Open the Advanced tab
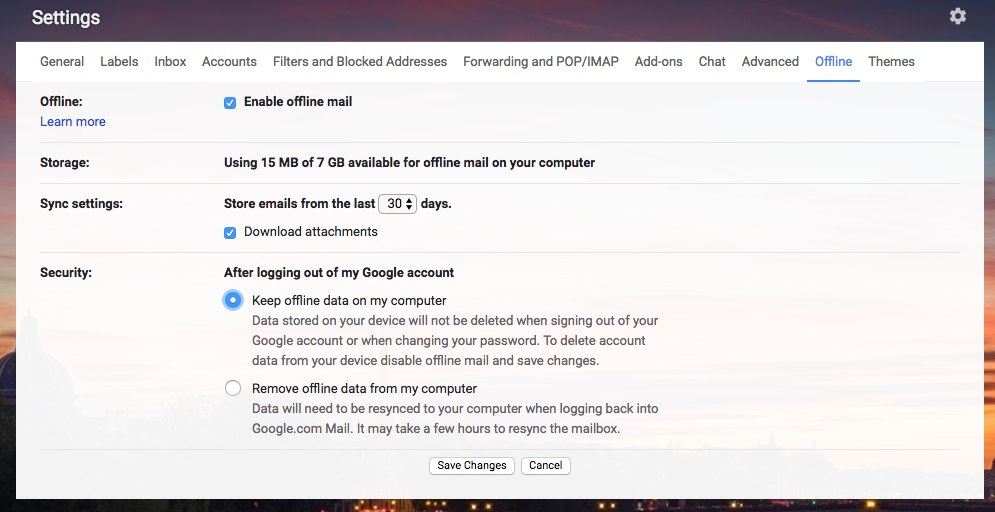This screenshot has width=995, height=512. 770,62
